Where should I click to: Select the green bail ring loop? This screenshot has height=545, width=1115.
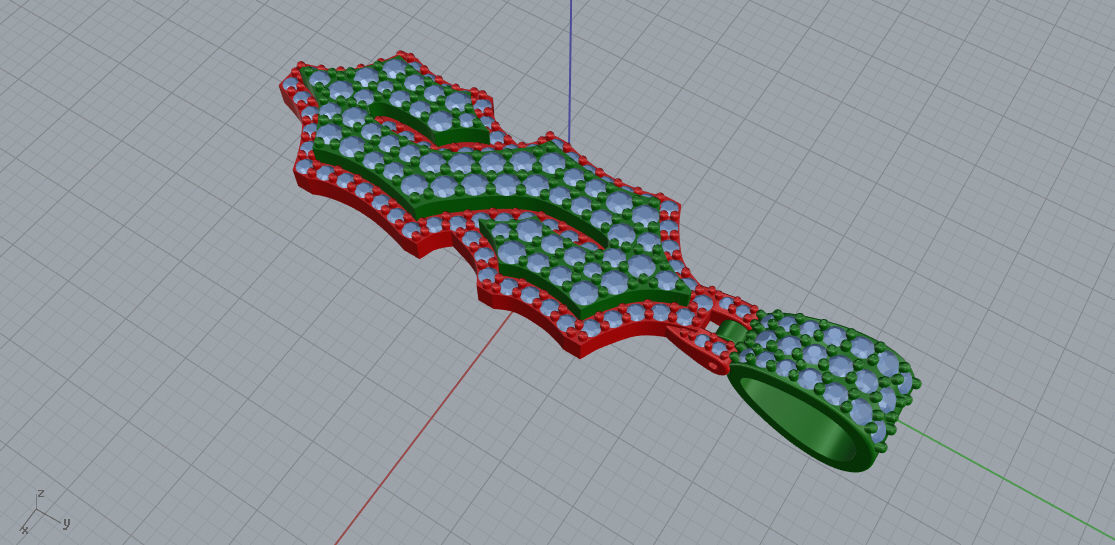824,390
